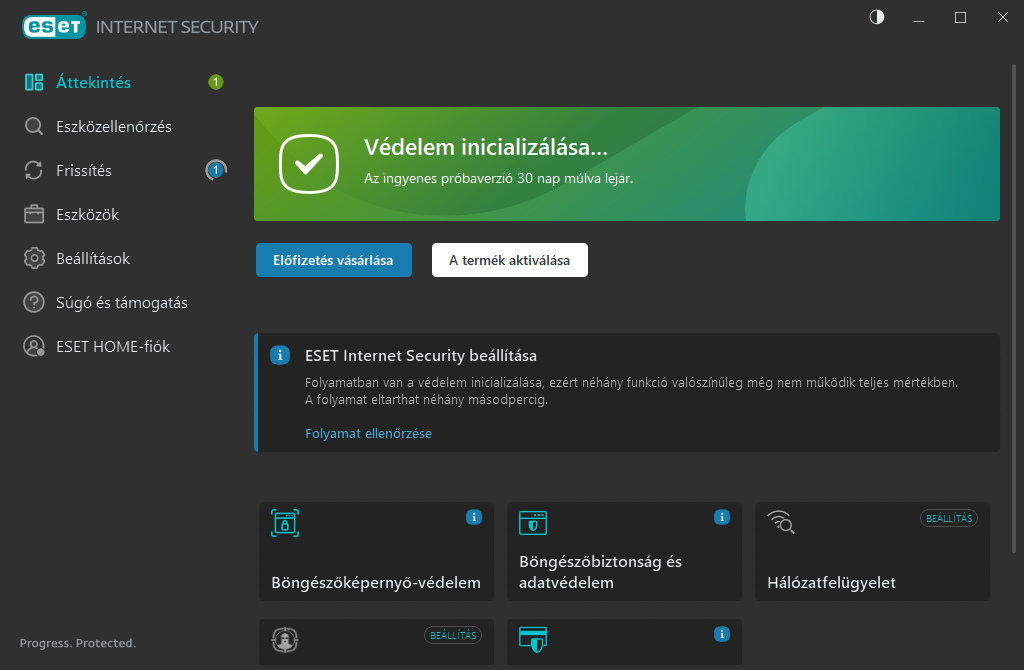Click the Védelem inicializálása... status heading
This screenshot has height=670, width=1024.
[486, 147]
